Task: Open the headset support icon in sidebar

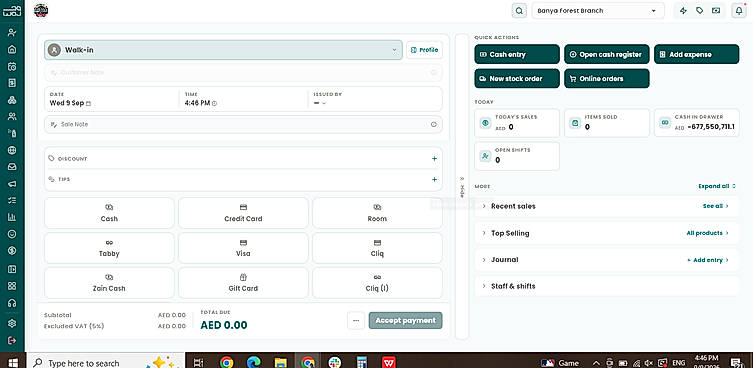Action: coord(12,303)
